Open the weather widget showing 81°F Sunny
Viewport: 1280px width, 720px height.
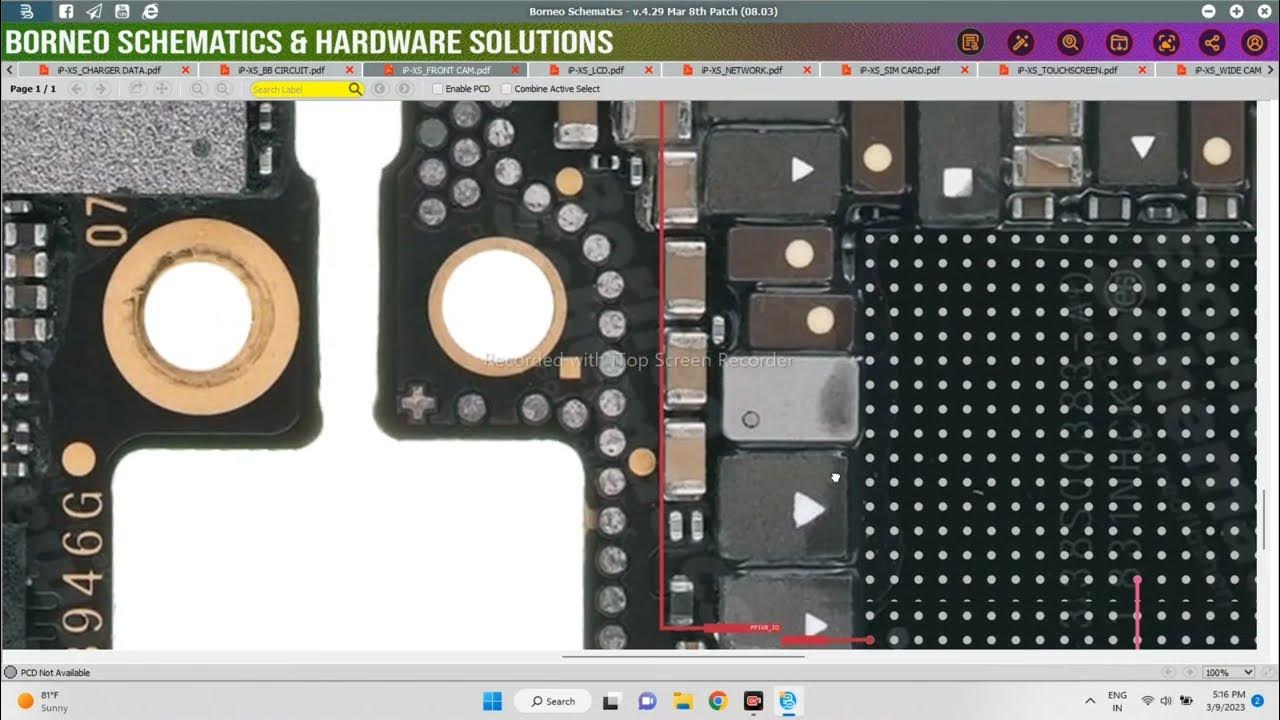(x=42, y=701)
